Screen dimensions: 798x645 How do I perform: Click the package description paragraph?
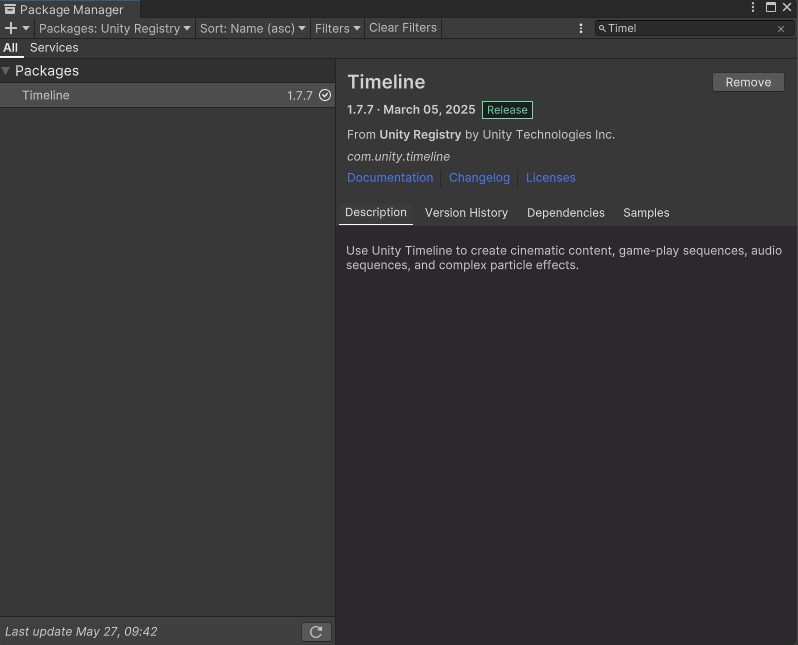(x=564, y=258)
